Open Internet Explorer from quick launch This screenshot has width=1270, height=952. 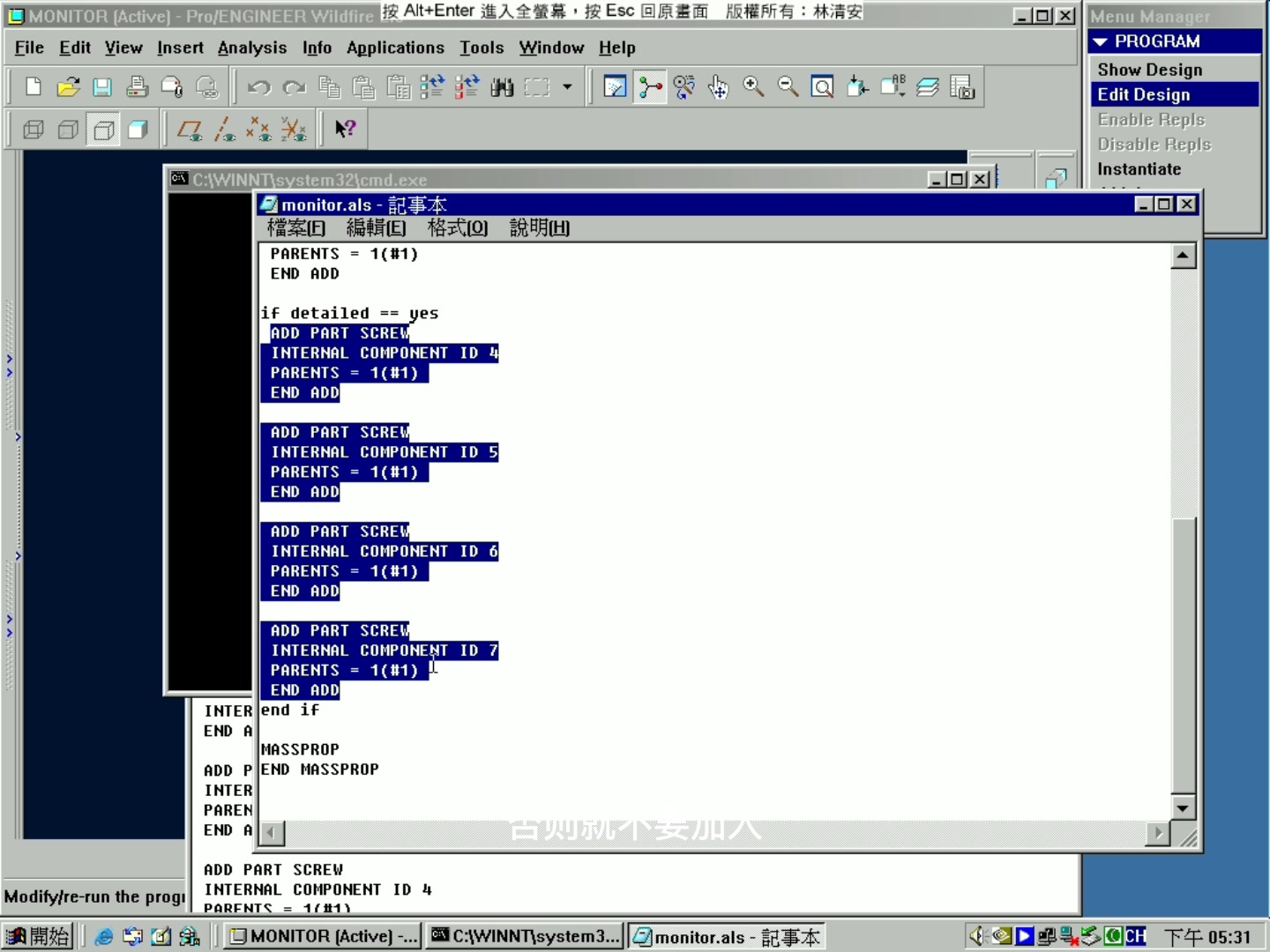point(104,936)
